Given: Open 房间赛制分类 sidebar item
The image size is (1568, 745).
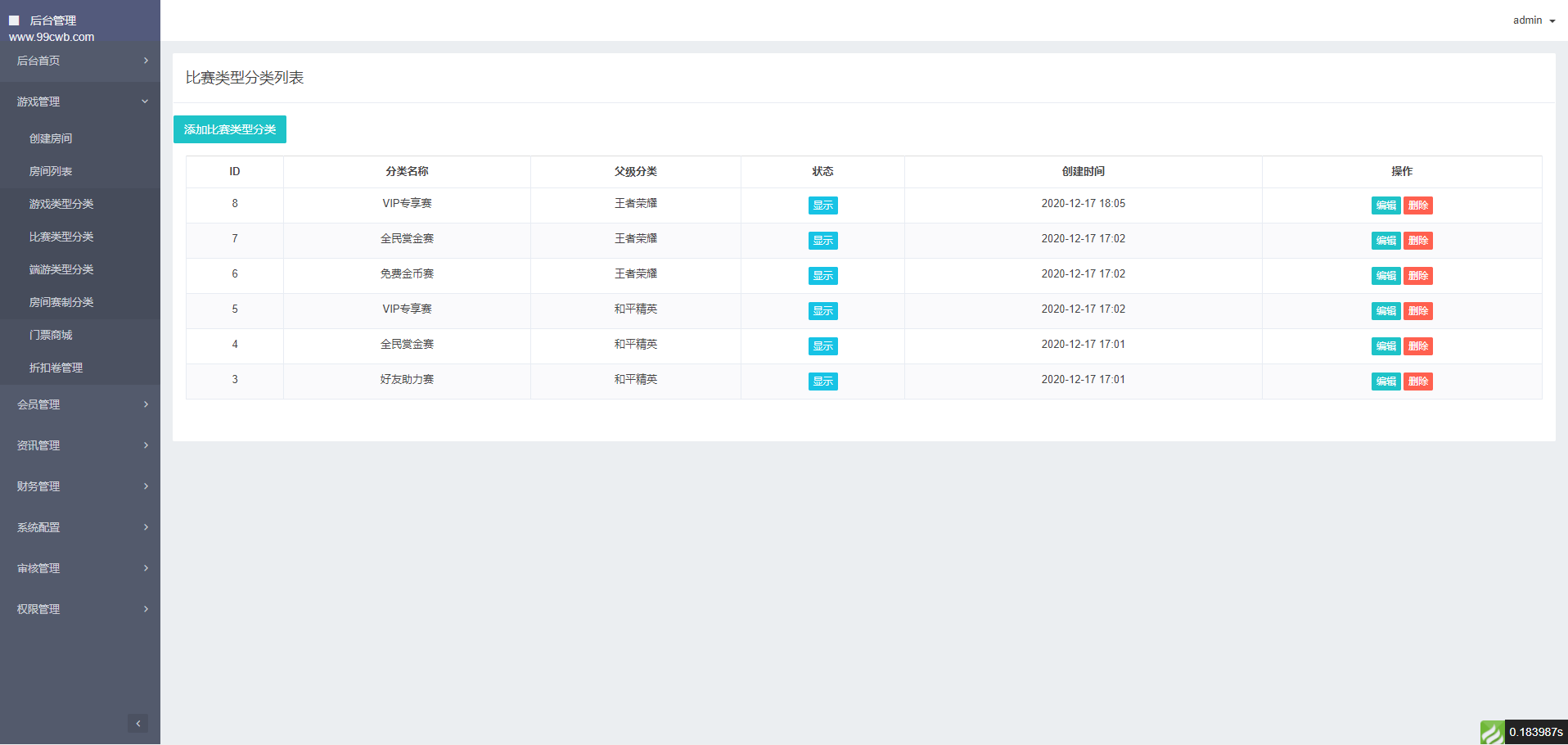Looking at the screenshot, I should click(x=80, y=302).
